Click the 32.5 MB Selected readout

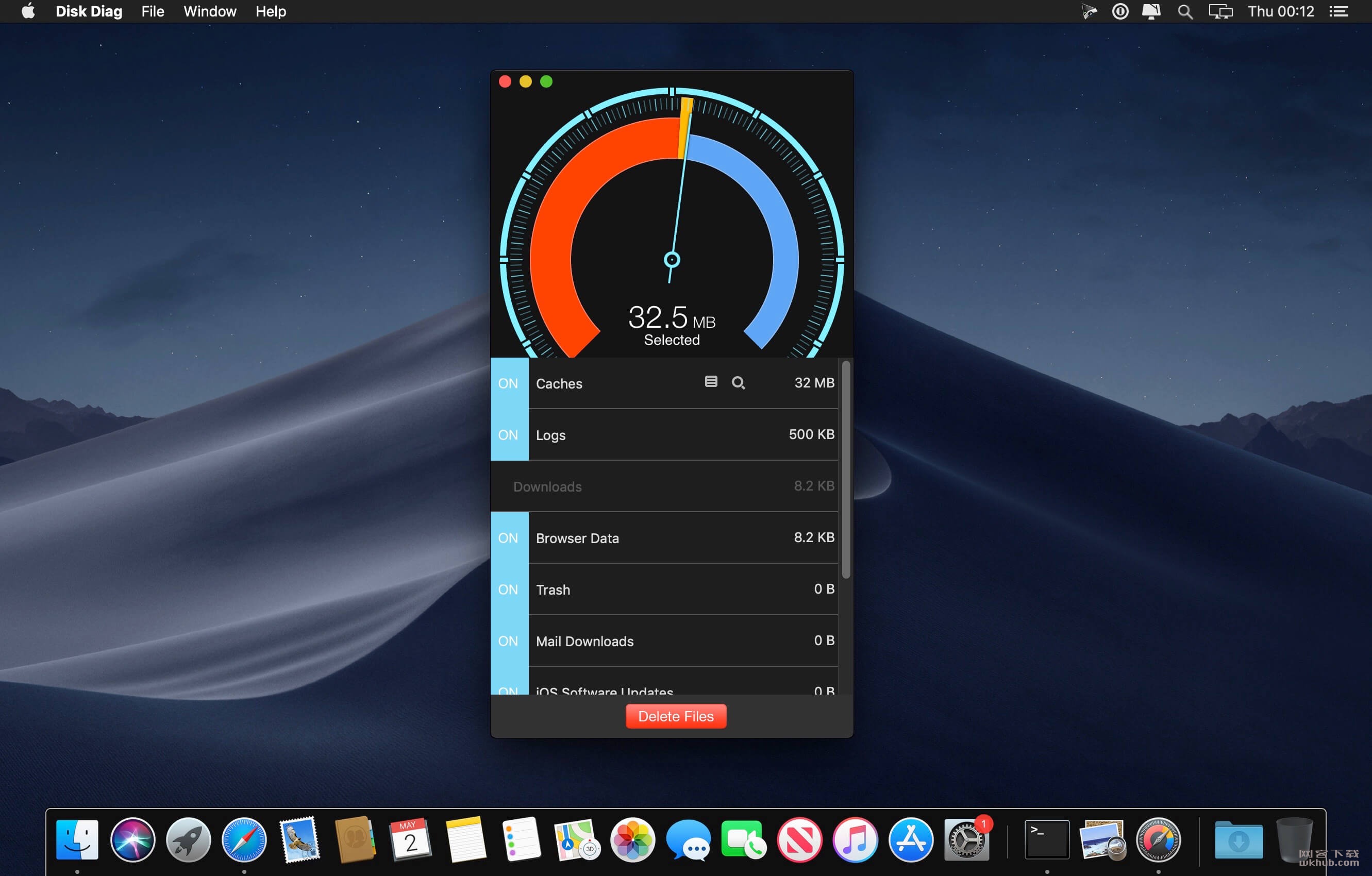[x=672, y=325]
